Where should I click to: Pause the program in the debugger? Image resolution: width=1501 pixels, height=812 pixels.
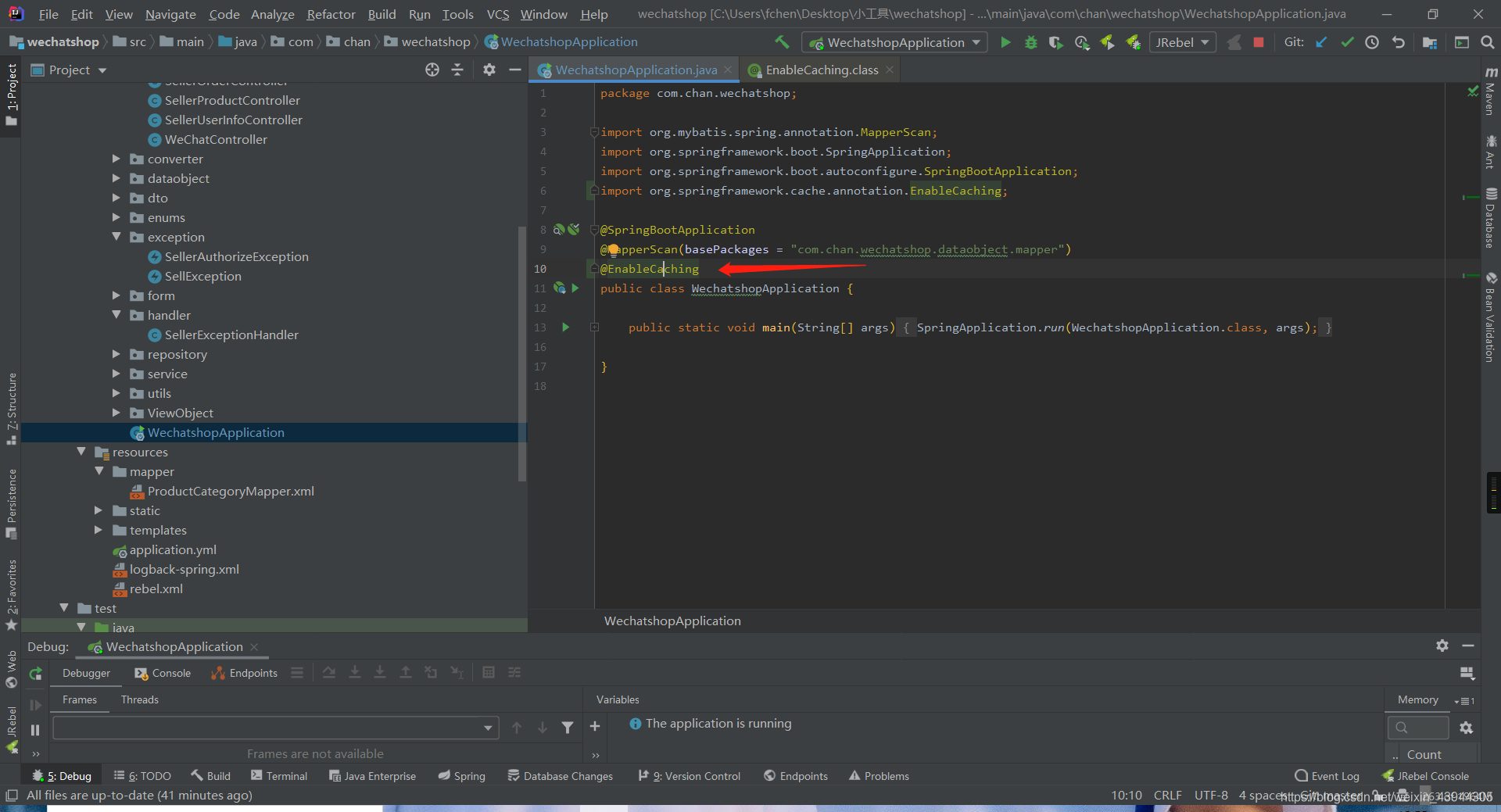click(x=35, y=729)
